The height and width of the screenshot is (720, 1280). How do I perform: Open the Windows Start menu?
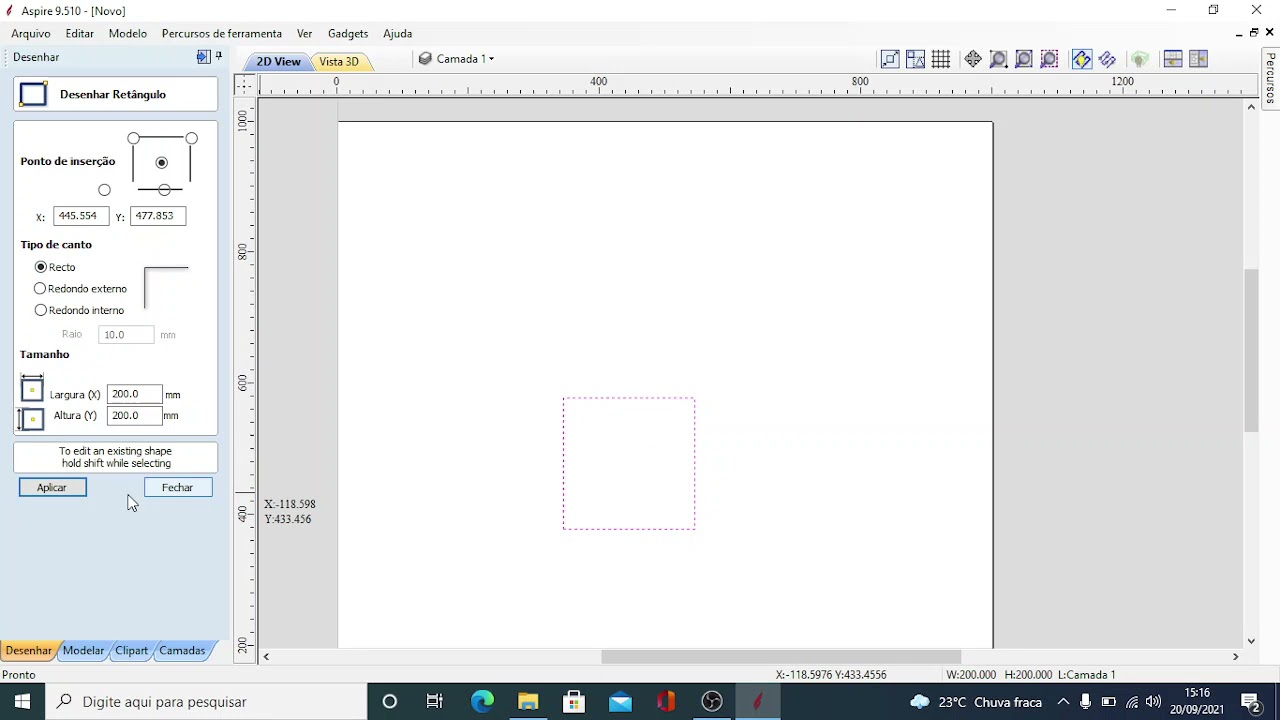[x=22, y=701]
